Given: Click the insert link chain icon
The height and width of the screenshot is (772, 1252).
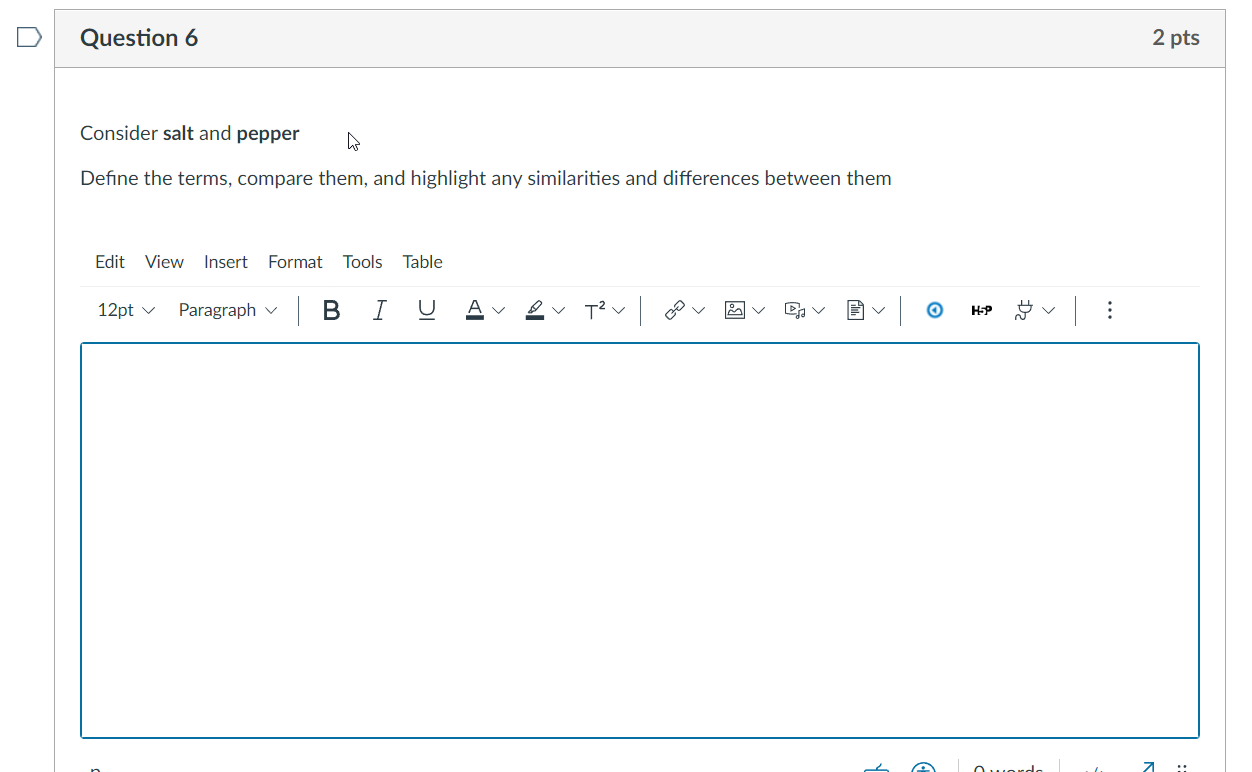Looking at the screenshot, I should point(675,311).
